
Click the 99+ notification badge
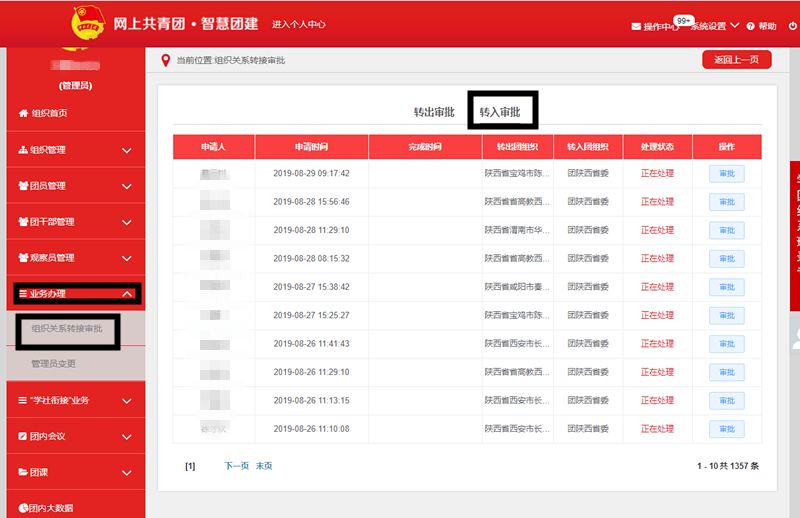coord(683,20)
